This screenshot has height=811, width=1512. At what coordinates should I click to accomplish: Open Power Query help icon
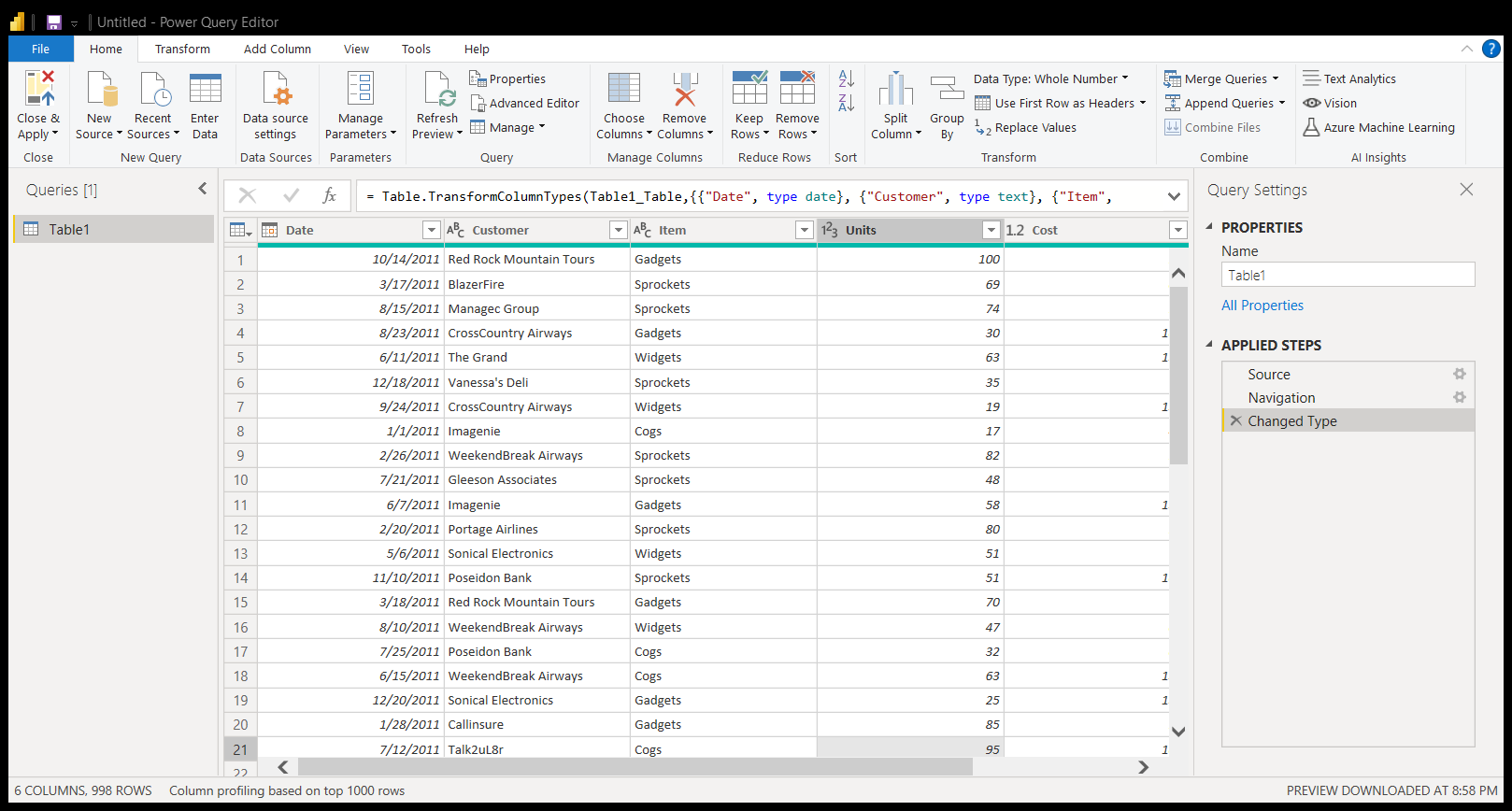(1491, 49)
